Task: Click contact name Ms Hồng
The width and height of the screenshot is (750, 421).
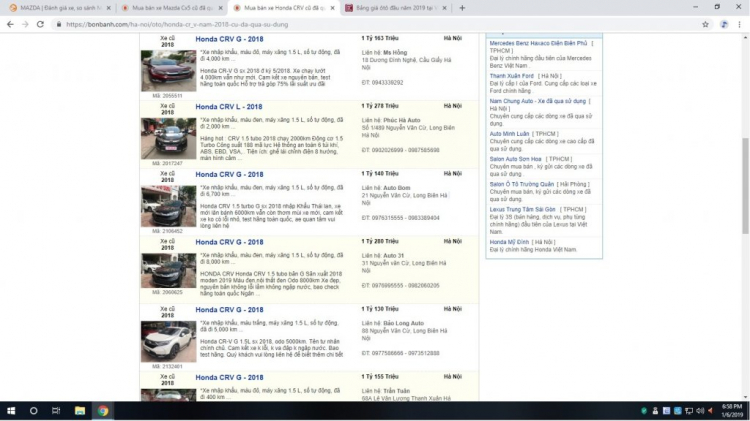Action: tap(395, 53)
